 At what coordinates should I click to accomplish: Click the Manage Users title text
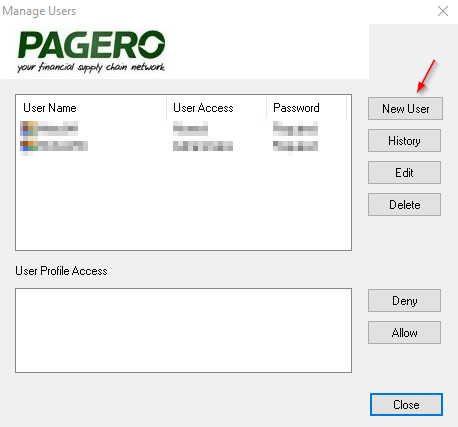pos(39,11)
